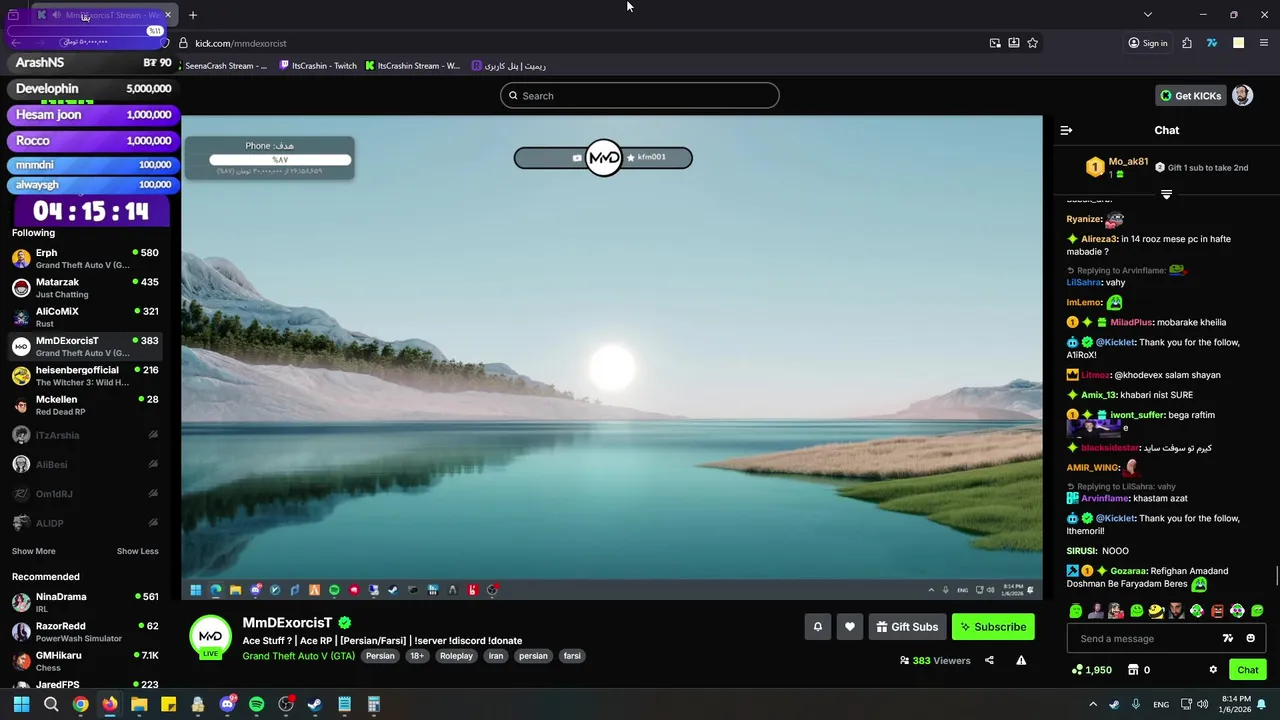Open the volume speaker tray icon

coord(1202,704)
